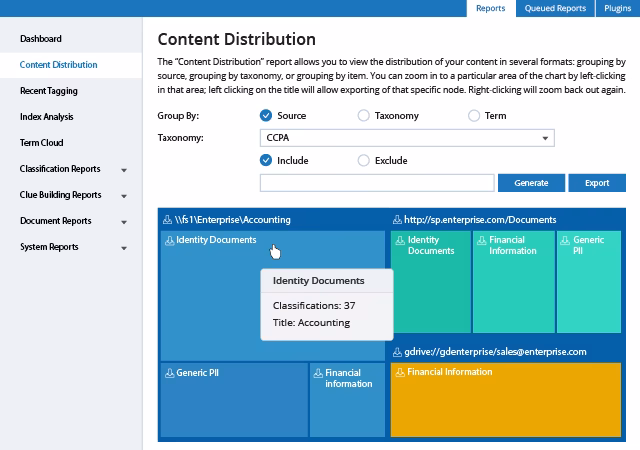Image resolution: width=640 pixels, height=450 pixels.
Task: Click export icon next to sp.enterprise.com/Documents
Action: coord(397,220)
